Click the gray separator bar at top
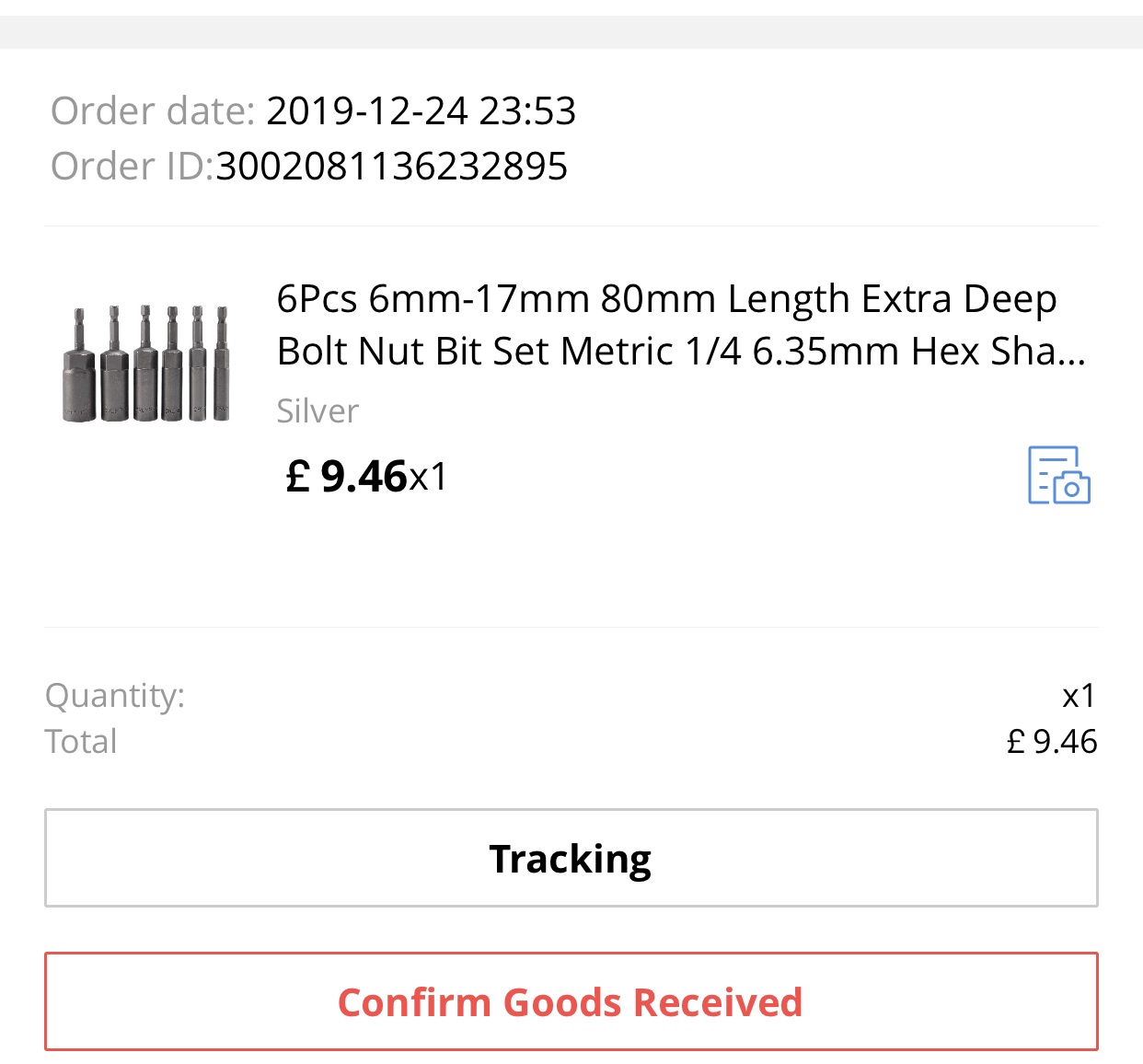 click(x=571, y=32)
